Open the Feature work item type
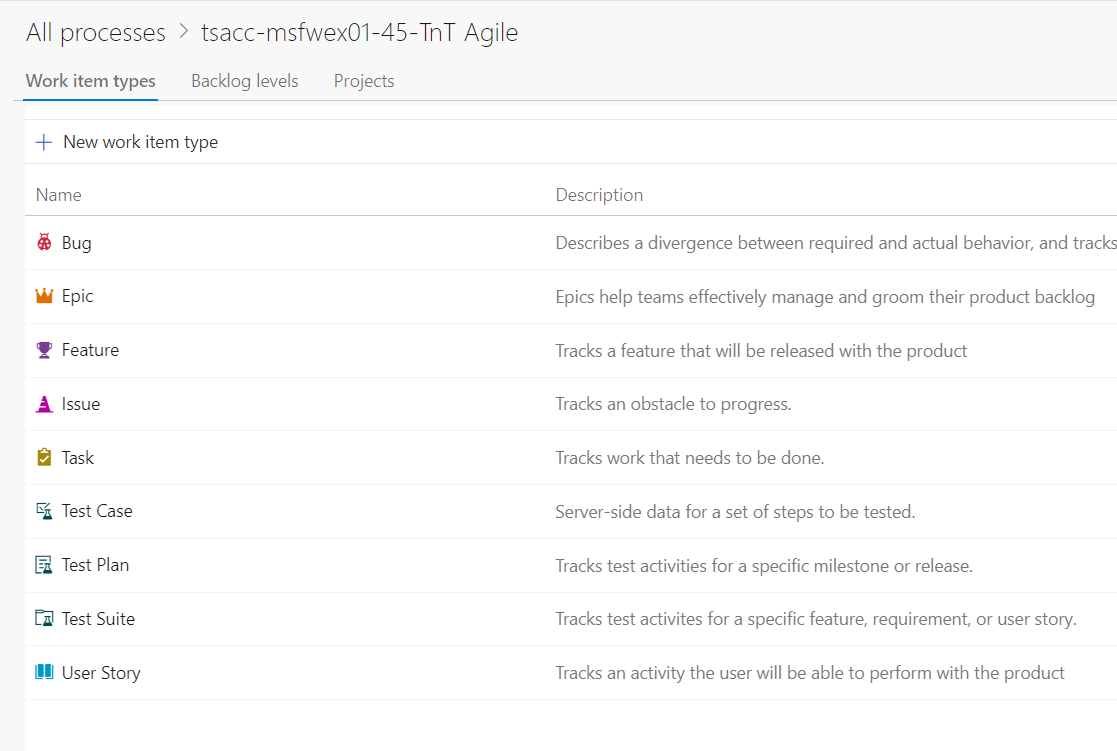1117x751 pixels. click(x=90, y=350)
